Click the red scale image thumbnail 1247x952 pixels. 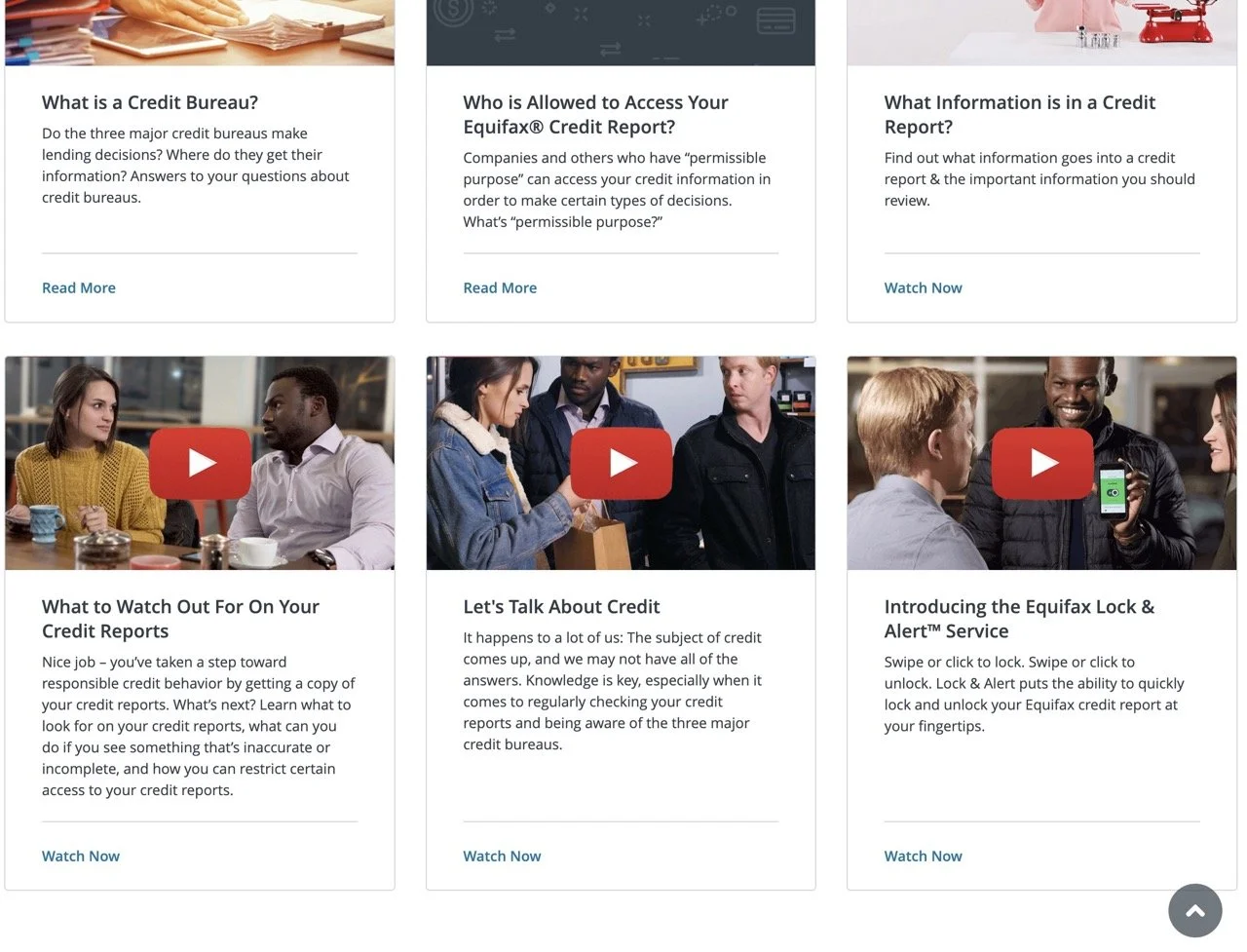point(1041,32)
